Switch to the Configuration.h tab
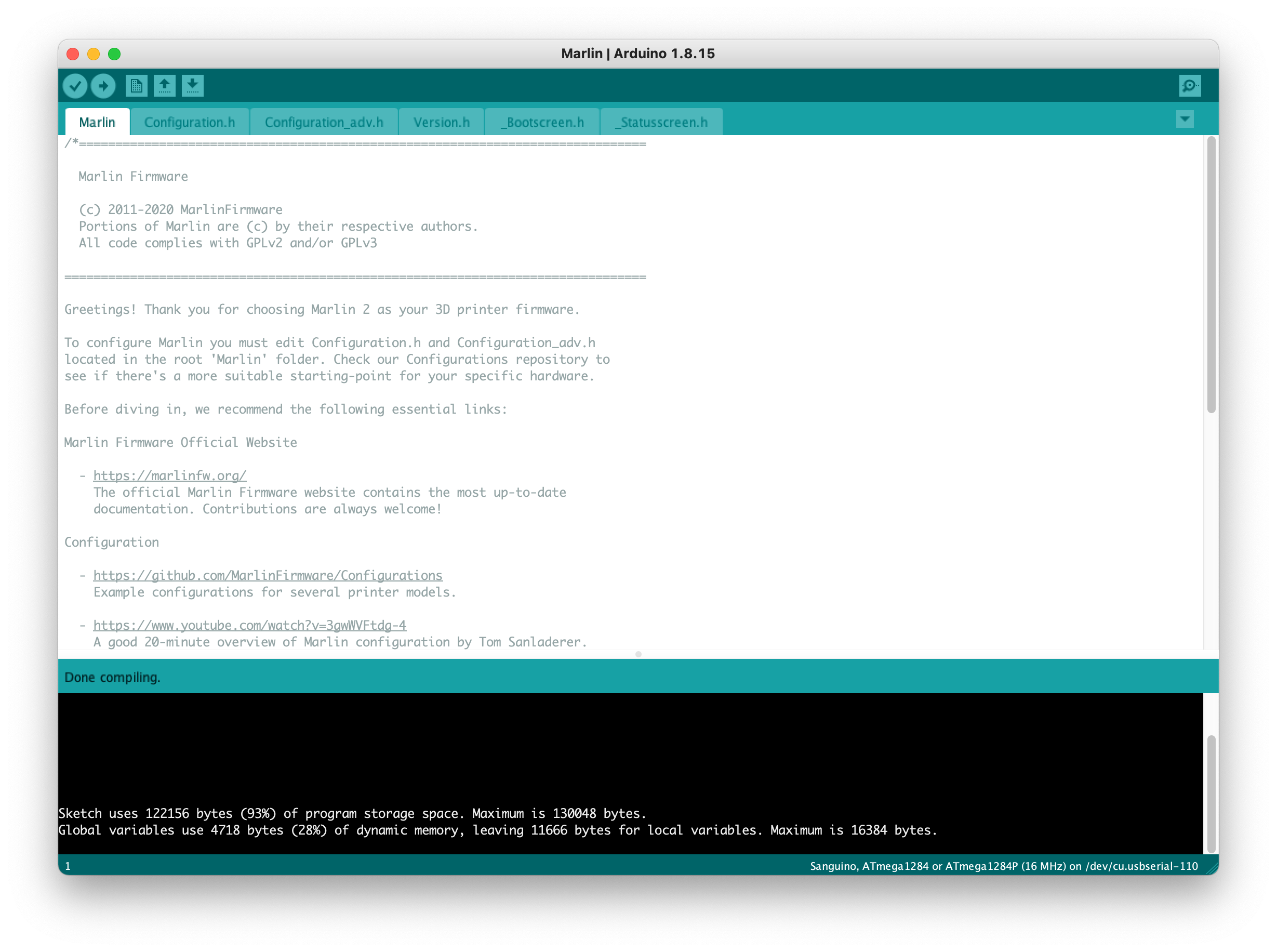 (190, 122)
